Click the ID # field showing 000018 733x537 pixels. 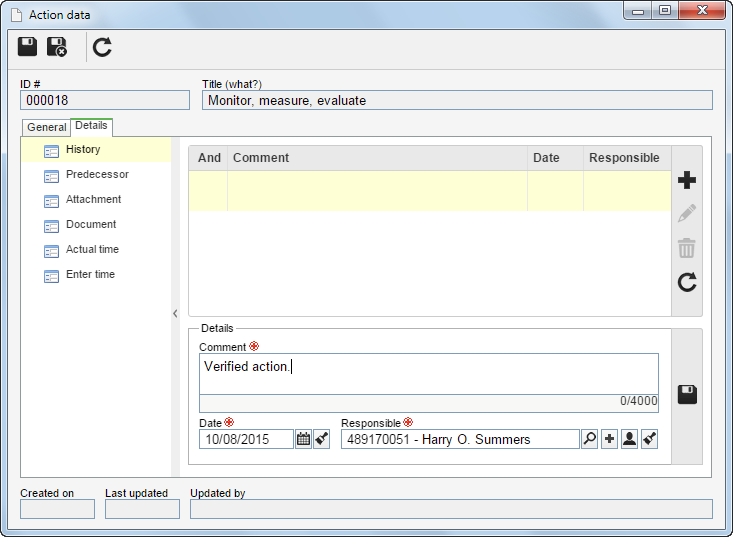pyautogui.click(x=105, y=100)
